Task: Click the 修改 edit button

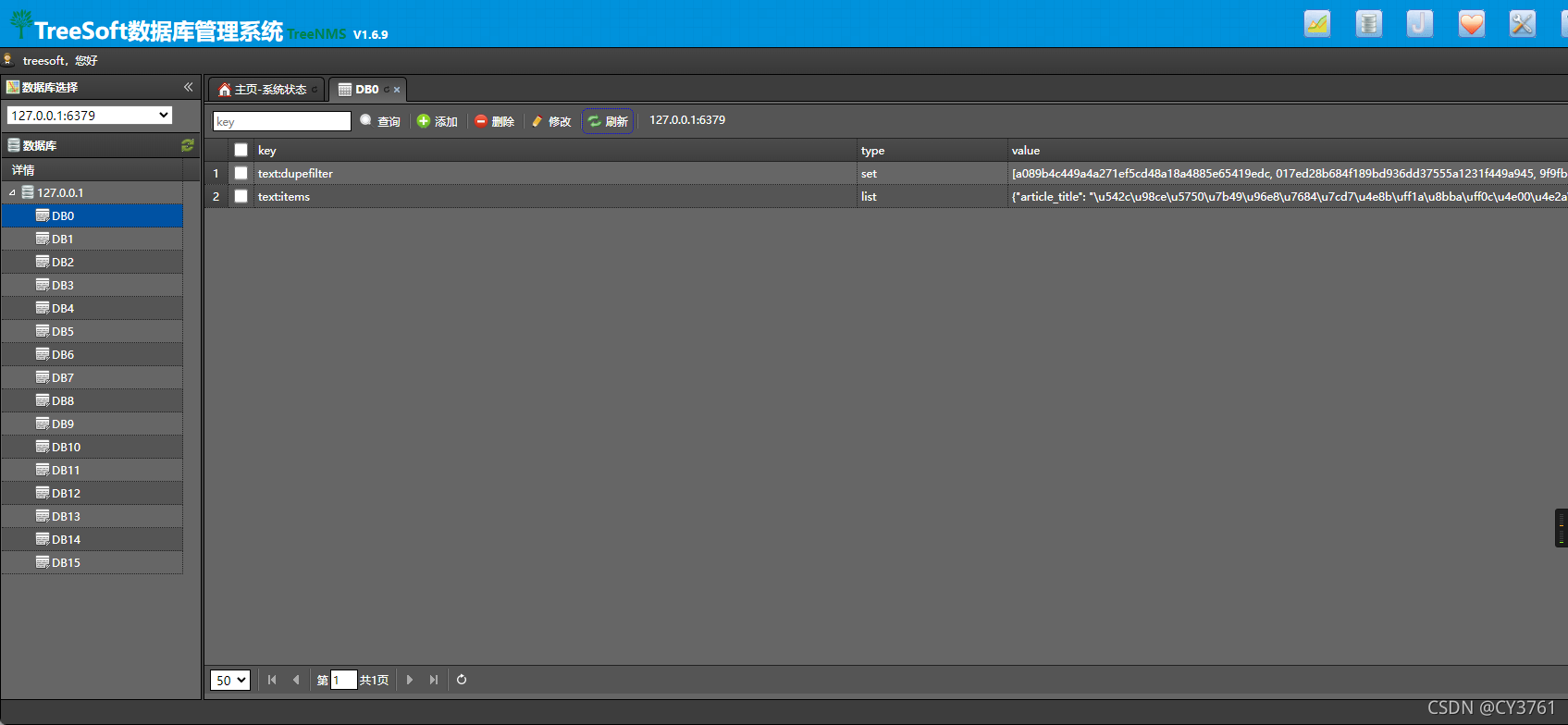Action: [551, 121]
